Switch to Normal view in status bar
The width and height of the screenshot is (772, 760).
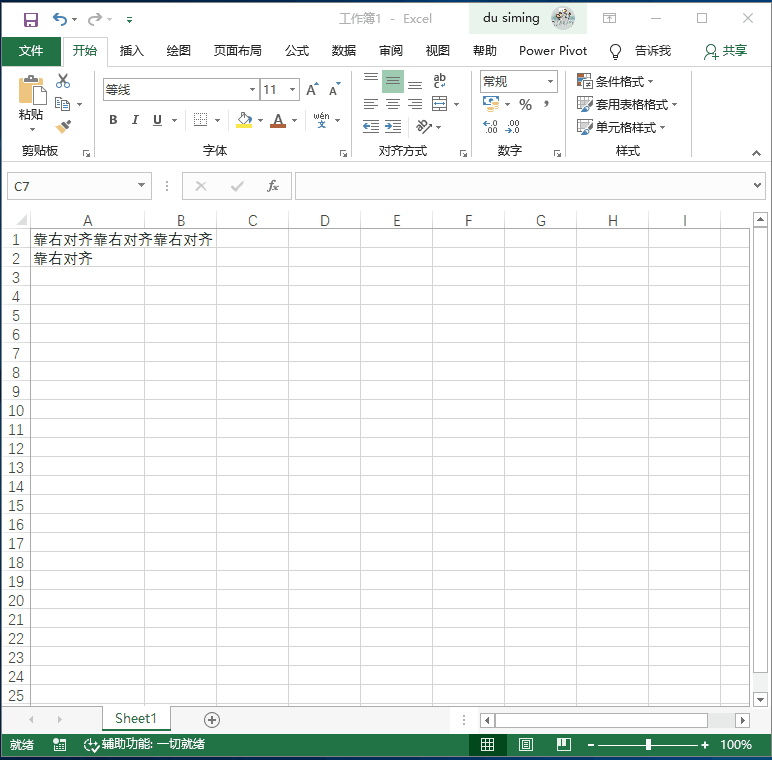tap(487, 745)
